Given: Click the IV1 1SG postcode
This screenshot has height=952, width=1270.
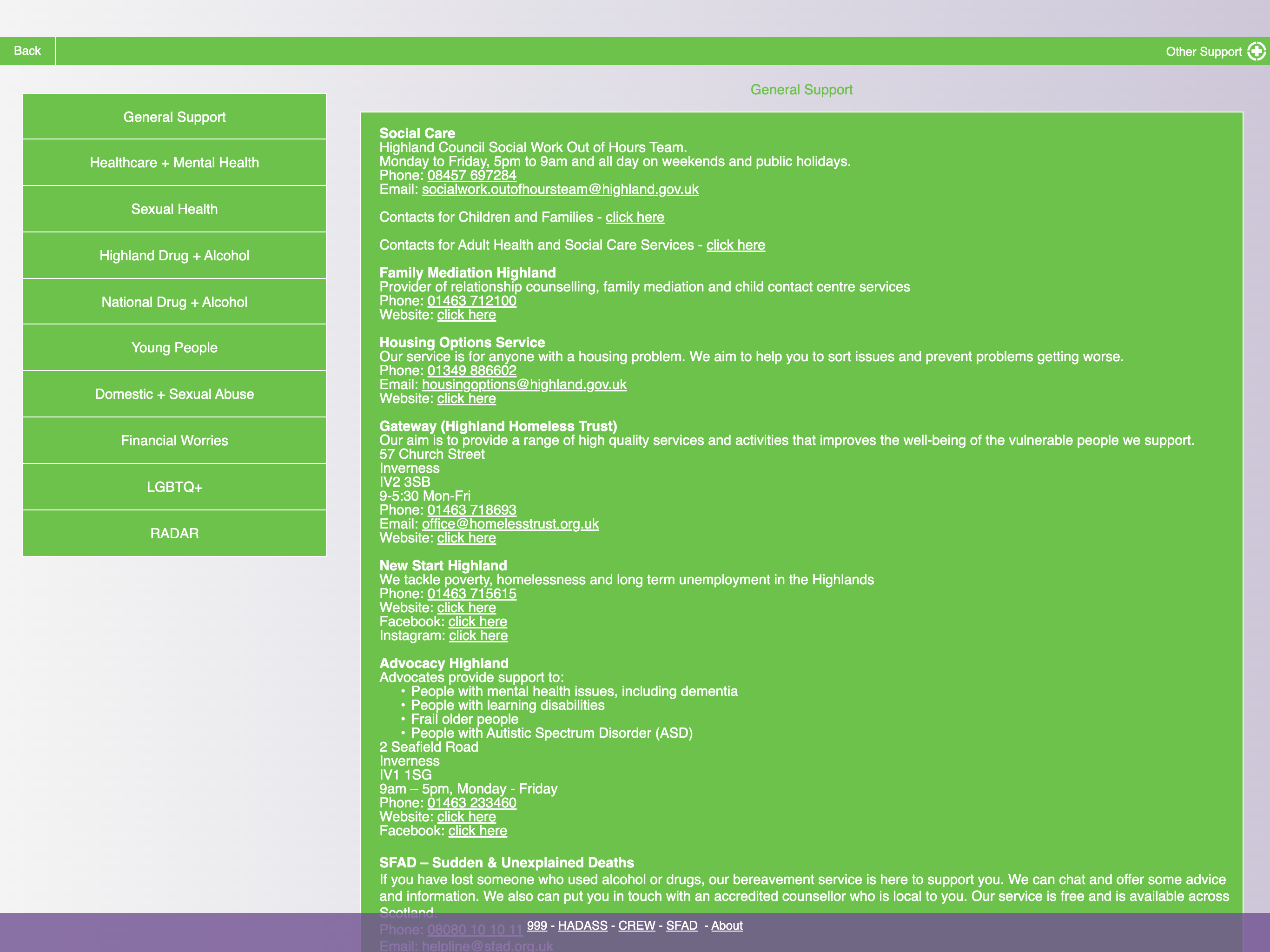Looking at the screenshot, I should (x=405, y=774).
